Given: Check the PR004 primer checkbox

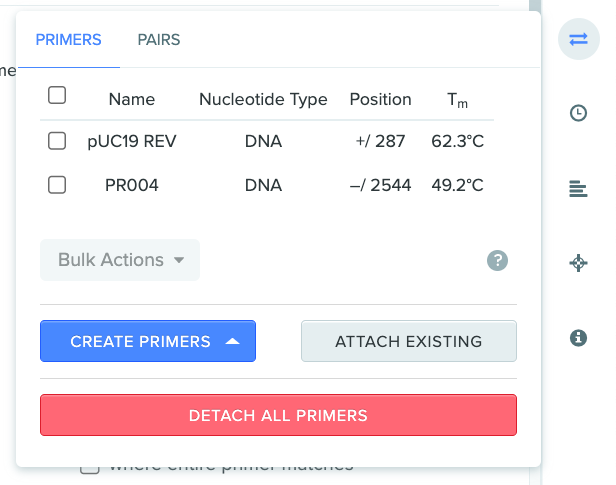Looking at the screenshot, I should coord(57,185).
